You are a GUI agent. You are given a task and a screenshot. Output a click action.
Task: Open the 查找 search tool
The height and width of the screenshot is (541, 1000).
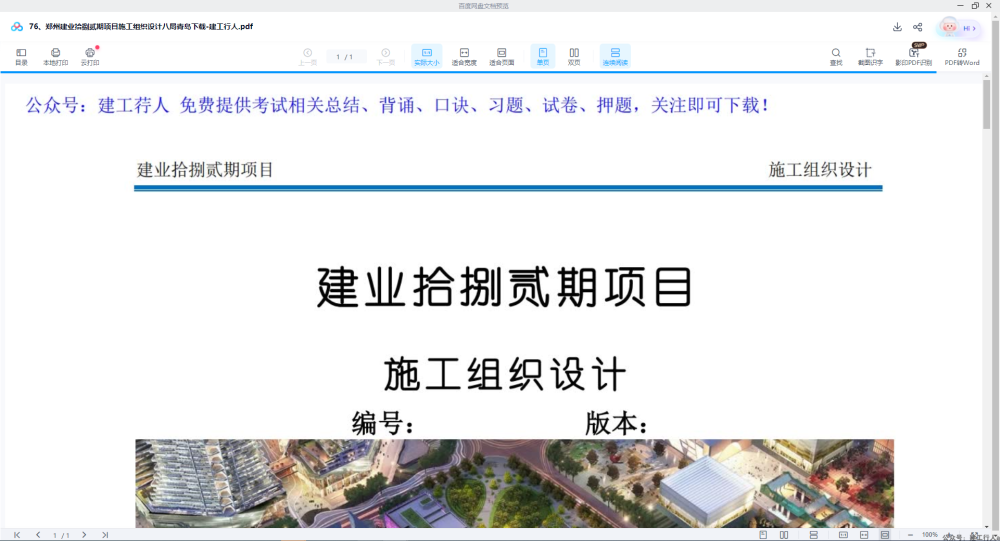click(x=835, y=56)
